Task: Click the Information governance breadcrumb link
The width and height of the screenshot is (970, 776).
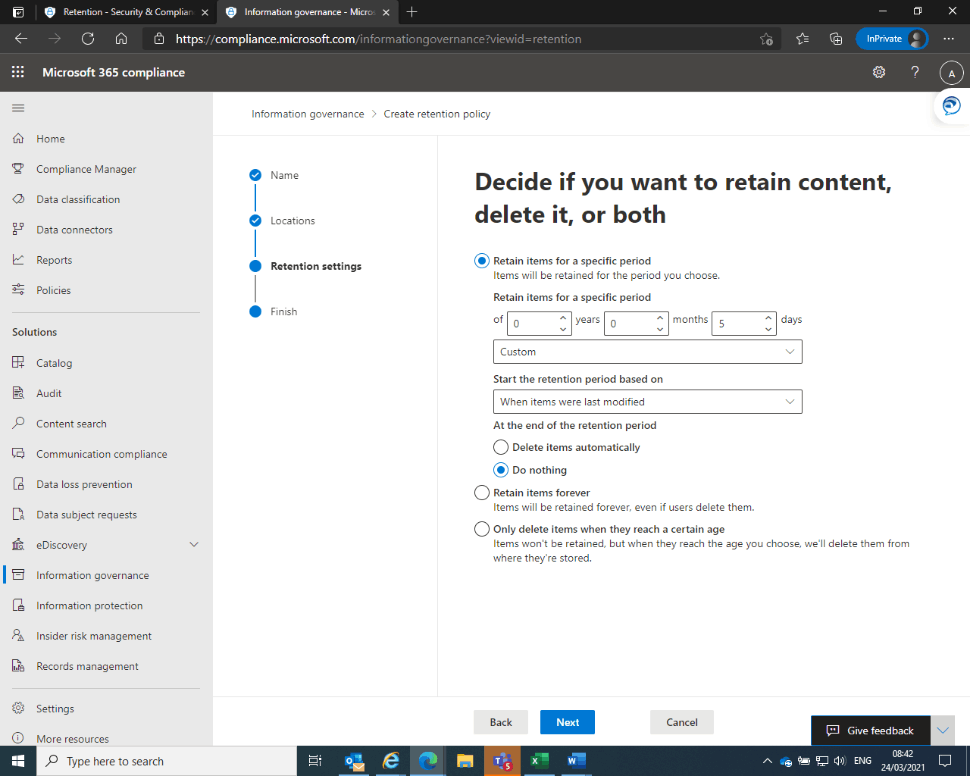Action: point(307,114)
